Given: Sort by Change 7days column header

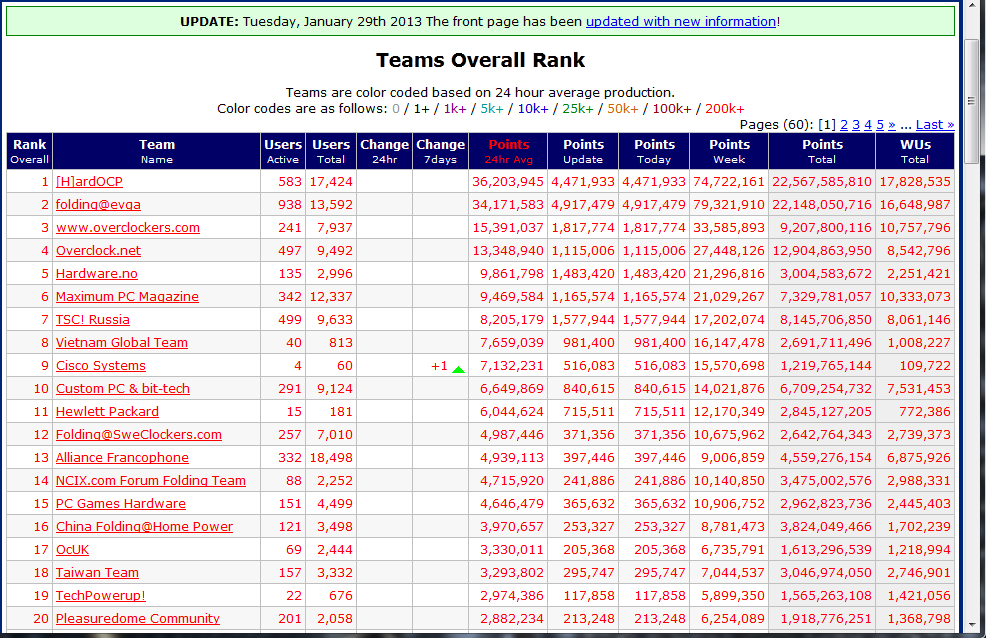Looking at the screenshot, I should 440,151.
